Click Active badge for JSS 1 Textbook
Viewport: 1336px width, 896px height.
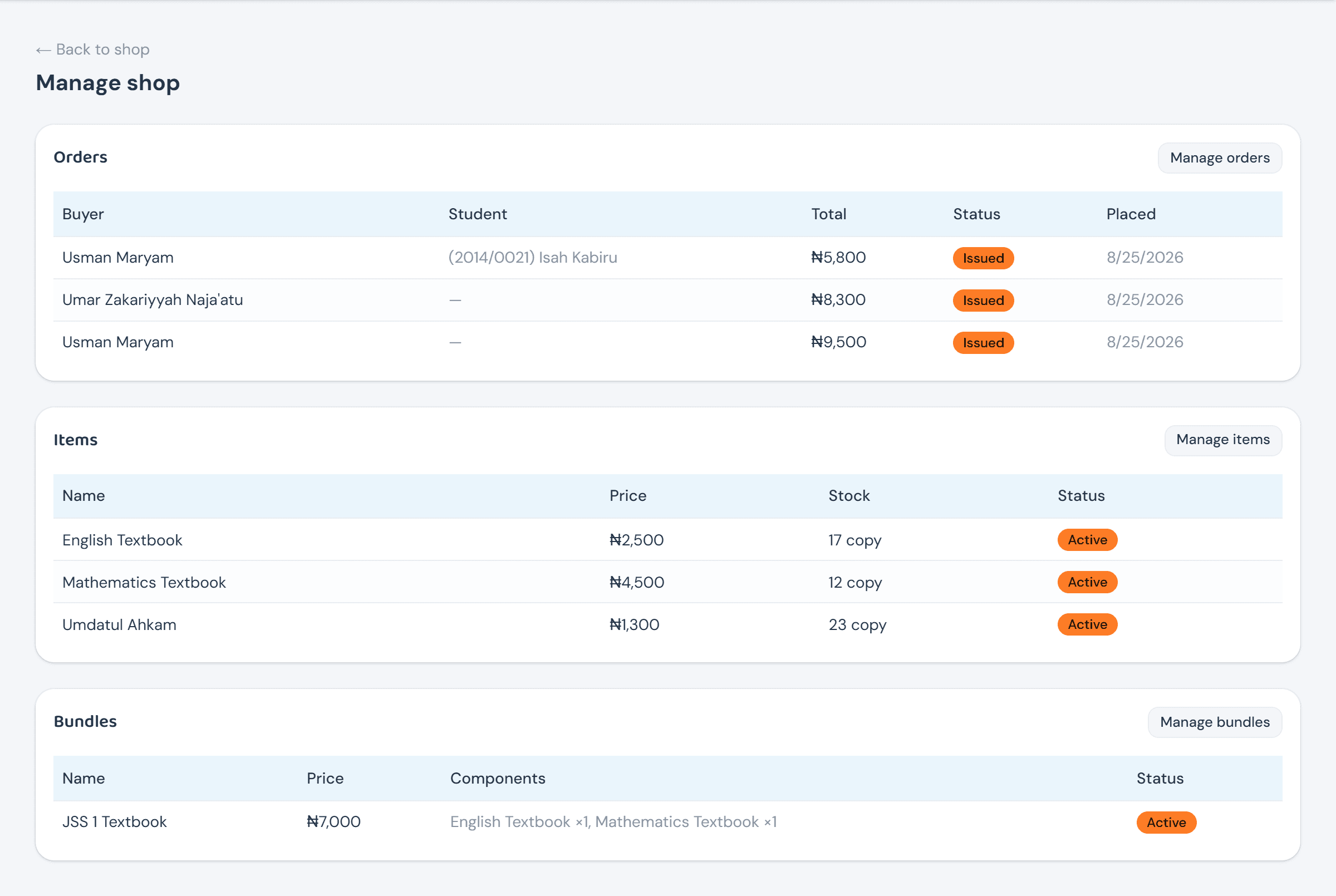[x=1166, y=822]
